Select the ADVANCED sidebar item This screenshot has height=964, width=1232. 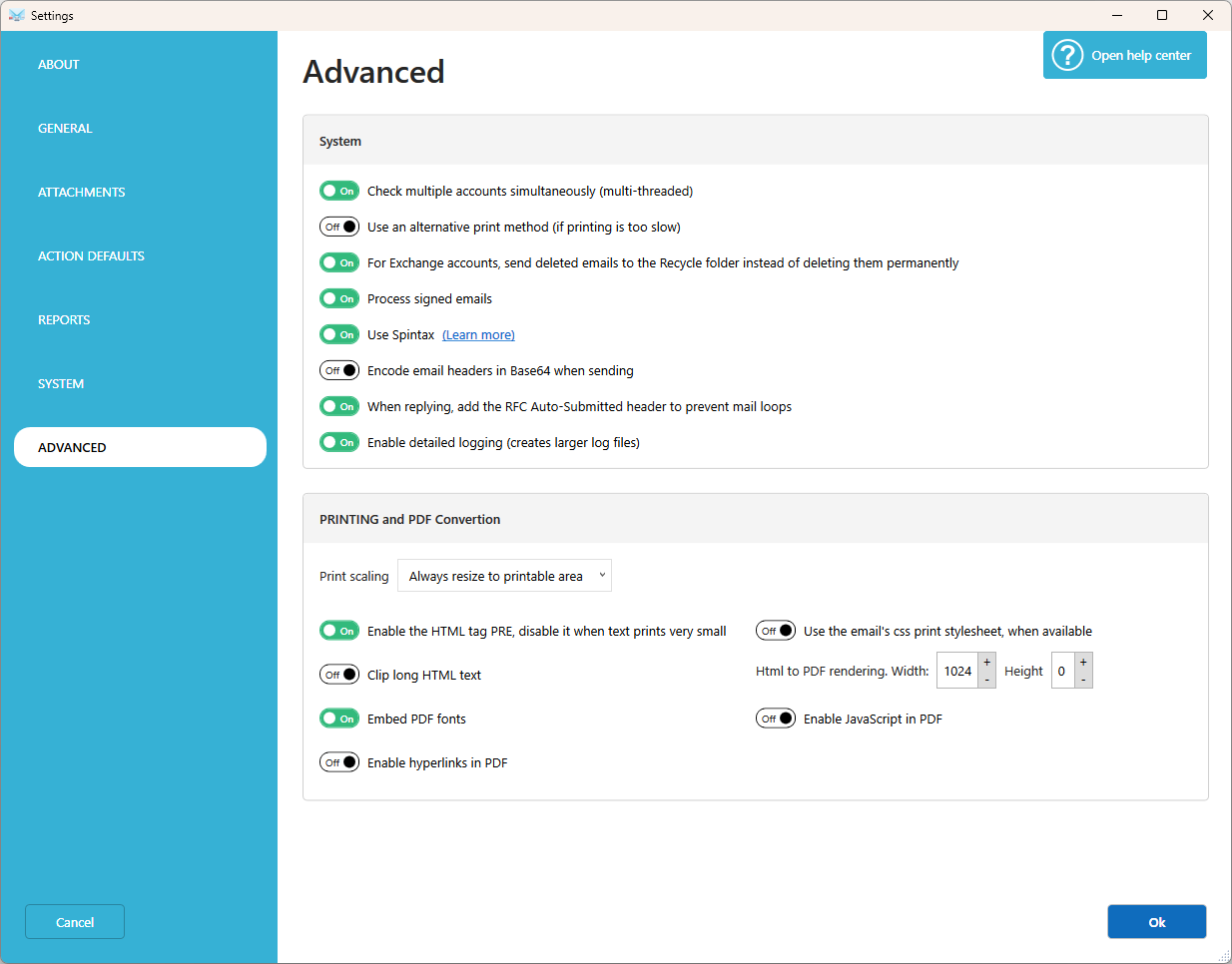[x=140, y=447]
